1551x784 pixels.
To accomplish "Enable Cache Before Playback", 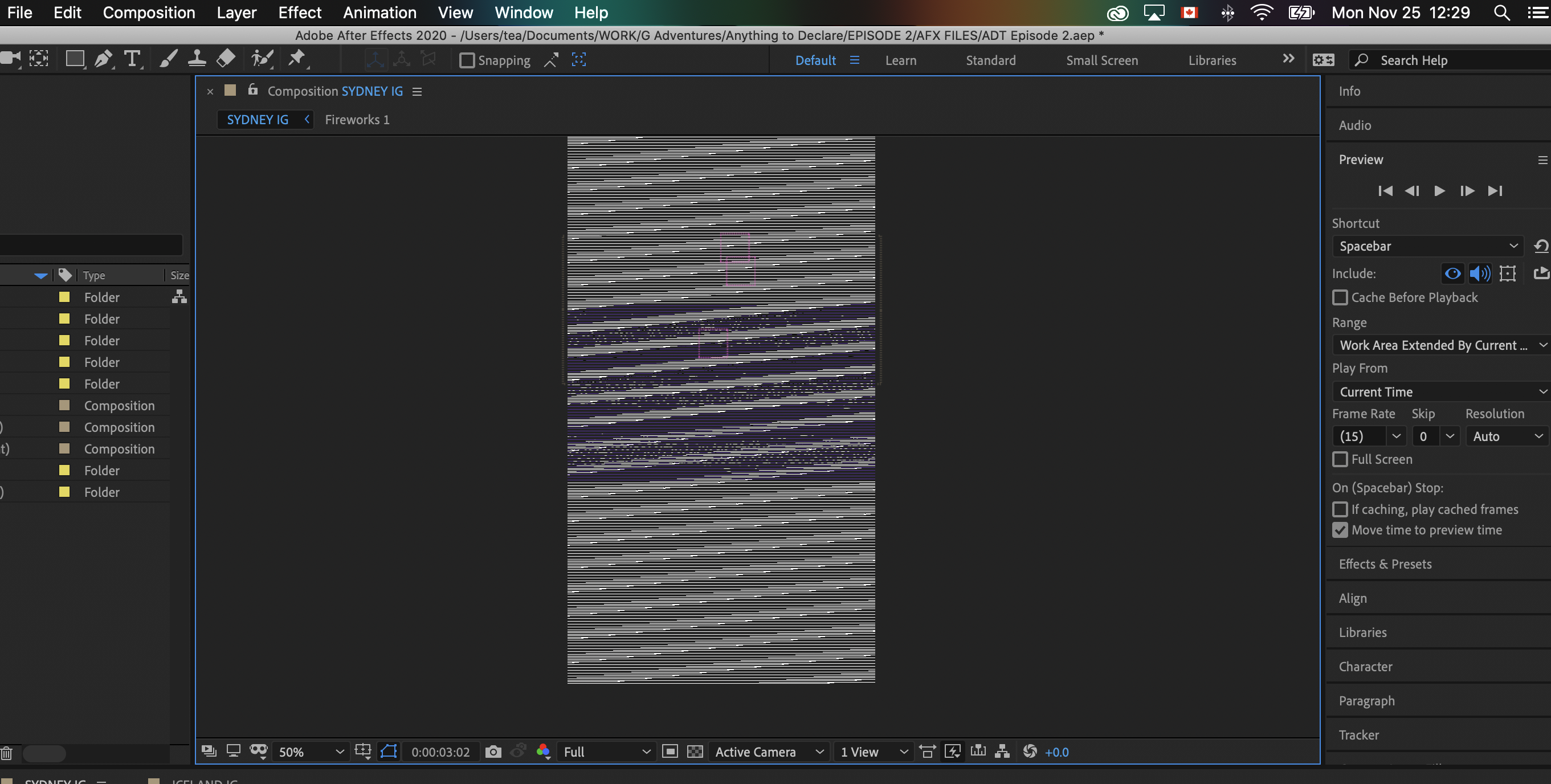I will pyautogui.click(x=1340, y=297).
